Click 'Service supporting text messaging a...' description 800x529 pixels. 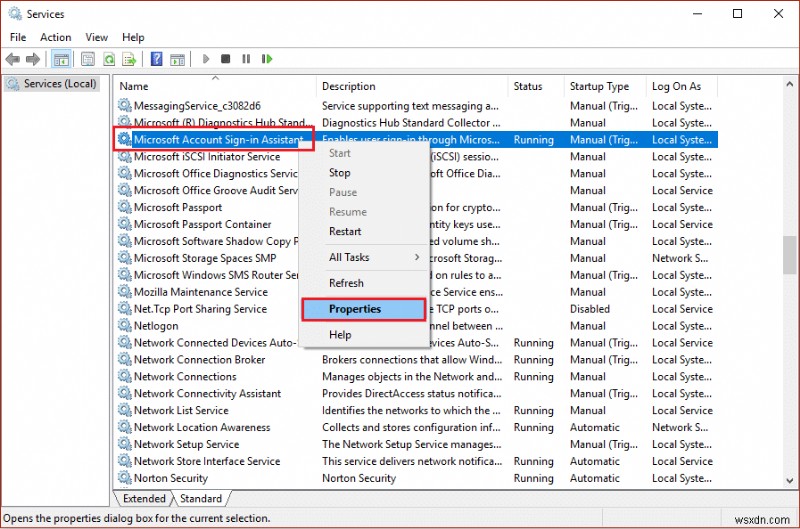[x=410, y=106]
